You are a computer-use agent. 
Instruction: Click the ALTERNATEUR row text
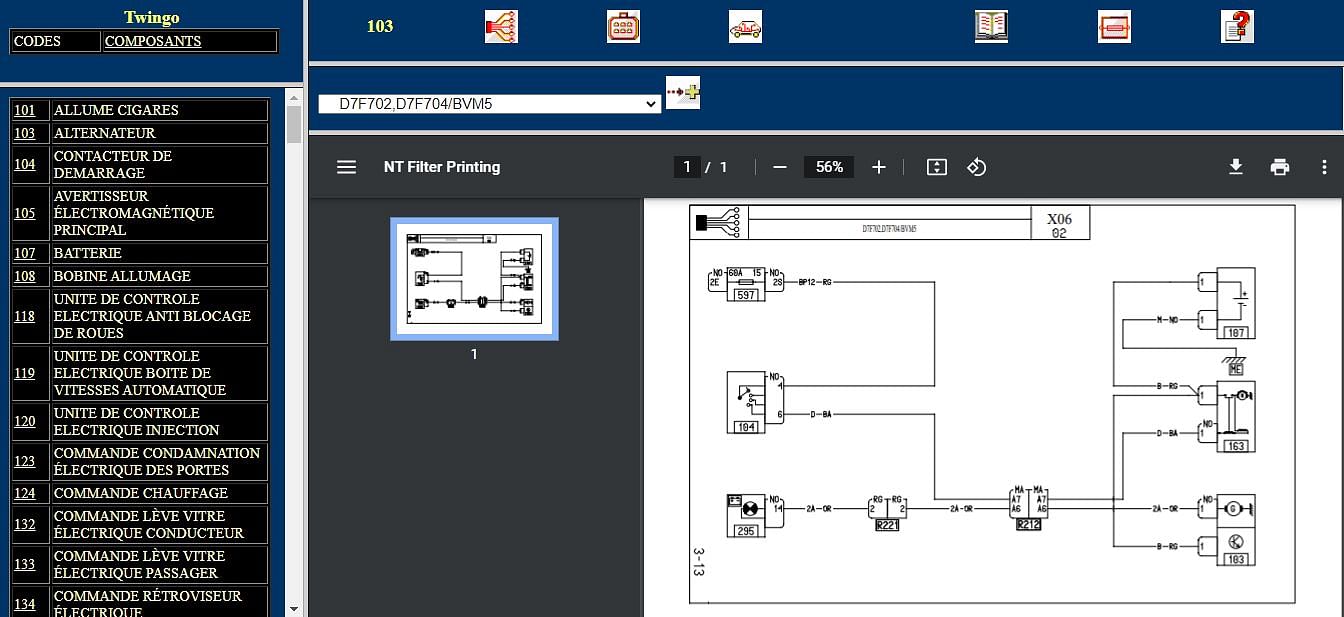coord(105,133)
